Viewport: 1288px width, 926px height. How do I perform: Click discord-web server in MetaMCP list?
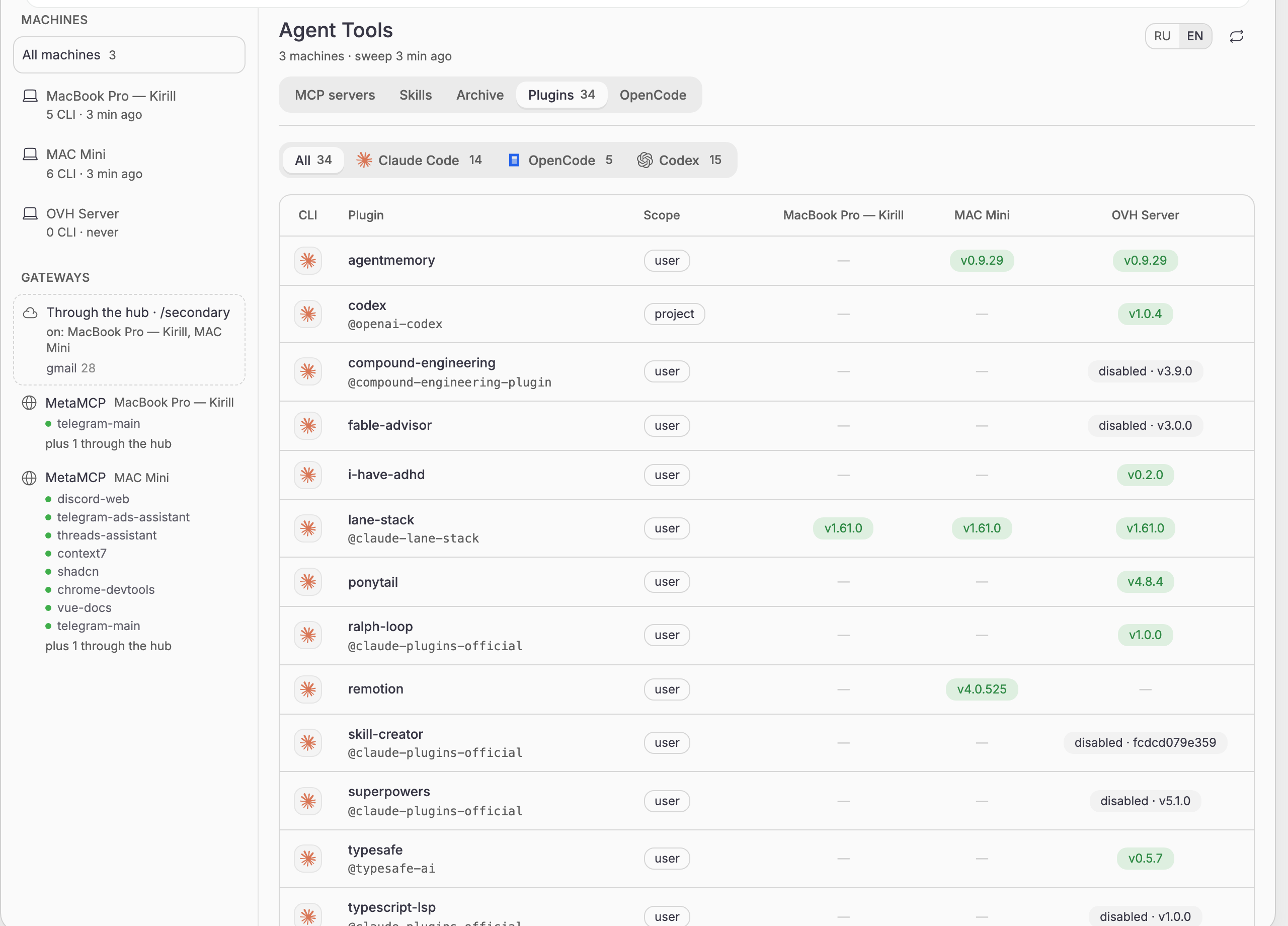coord(93,499)
